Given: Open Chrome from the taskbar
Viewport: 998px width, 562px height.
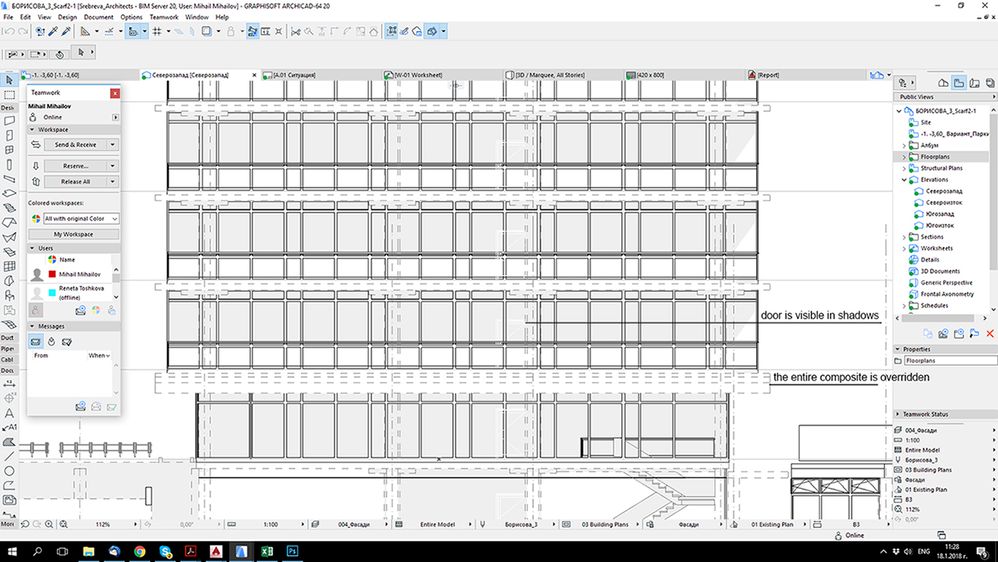Looking at the screenshot, I should (x=139, y=551).
